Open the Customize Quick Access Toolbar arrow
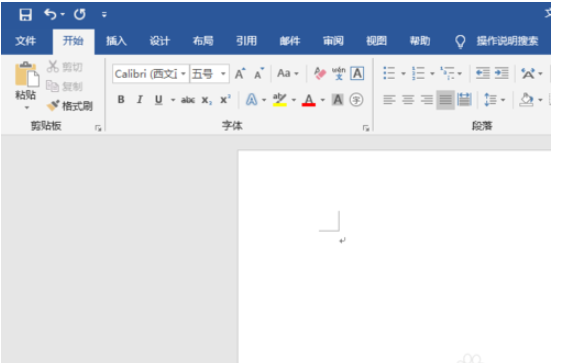 (104, 15)
